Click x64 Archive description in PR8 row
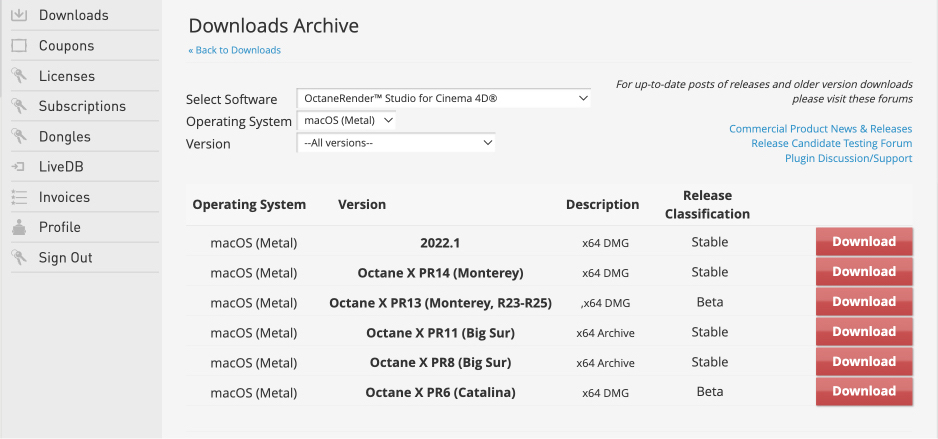Image resolution: width=938 pixels, height=439 pixels. click(x=605, y=363)
